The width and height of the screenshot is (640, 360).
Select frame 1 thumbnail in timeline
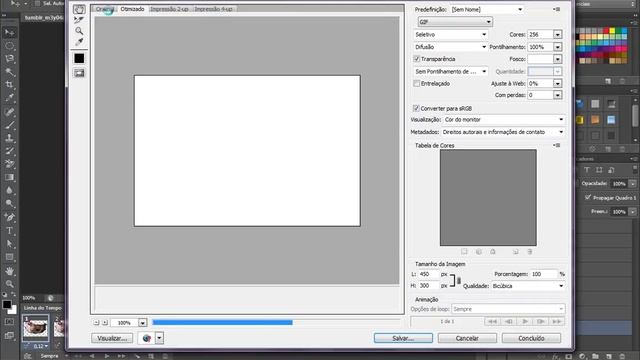point(36,328)
